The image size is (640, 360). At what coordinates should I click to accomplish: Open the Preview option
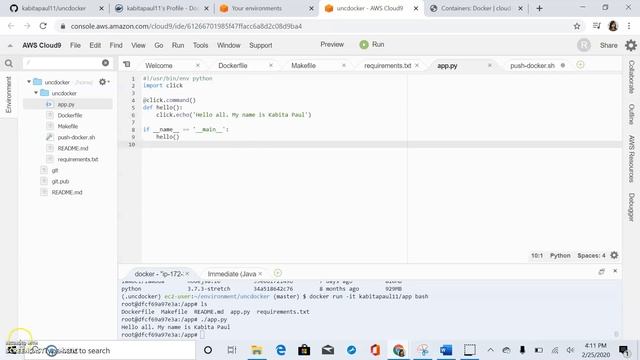click(332, 44)
